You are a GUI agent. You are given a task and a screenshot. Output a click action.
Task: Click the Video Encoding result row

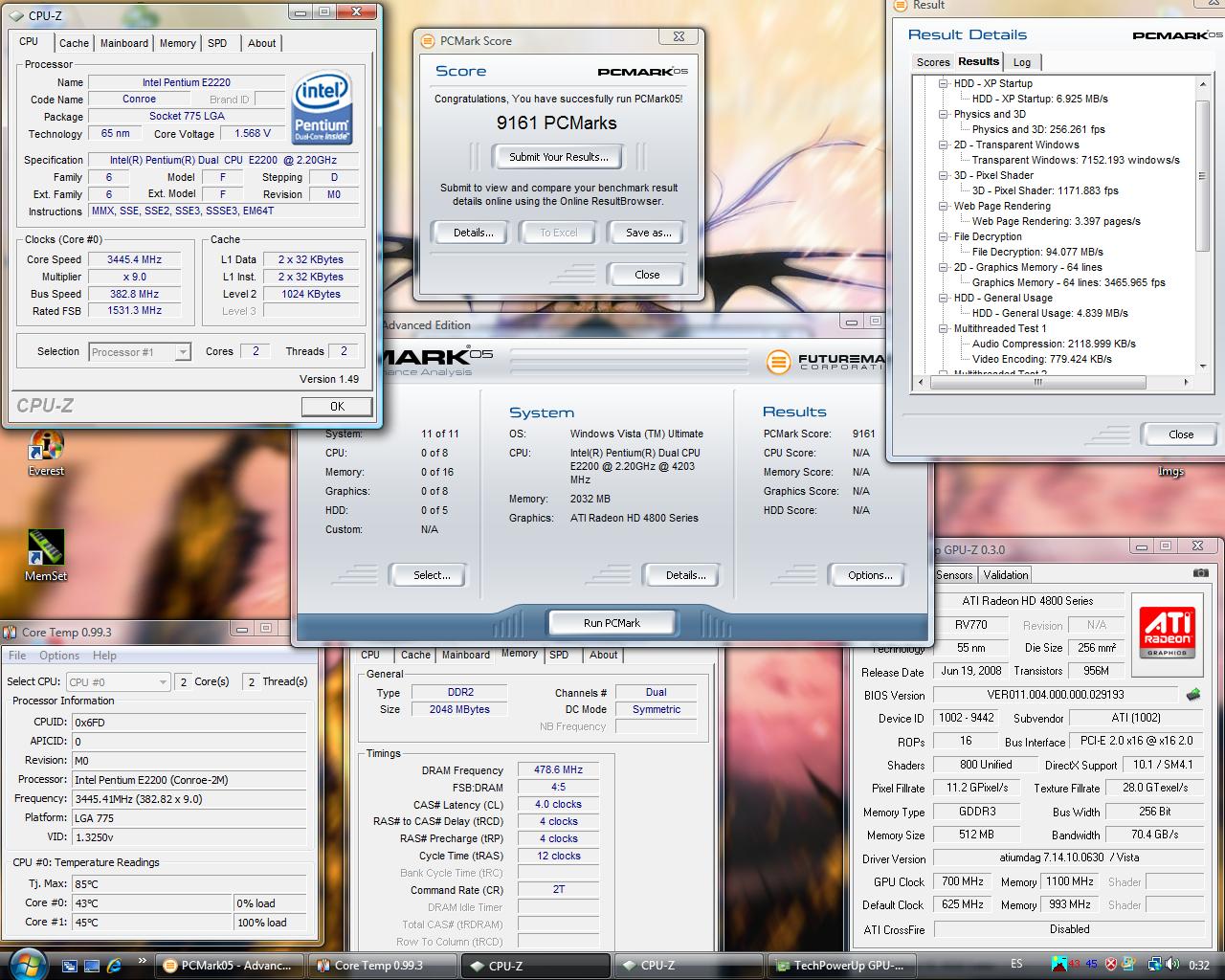[1041, 359]
